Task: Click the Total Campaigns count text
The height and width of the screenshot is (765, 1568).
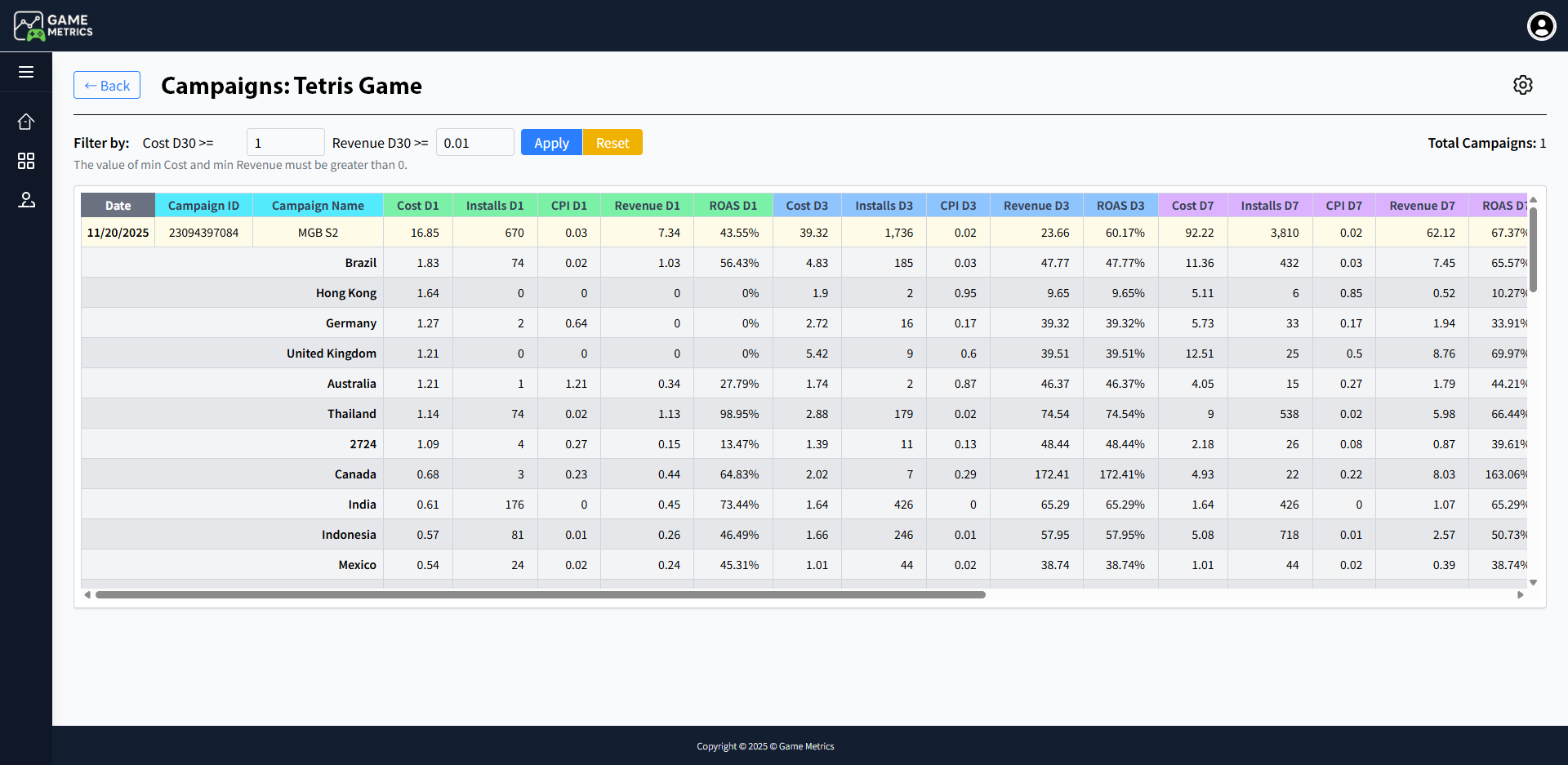Action: (1486, 143)
